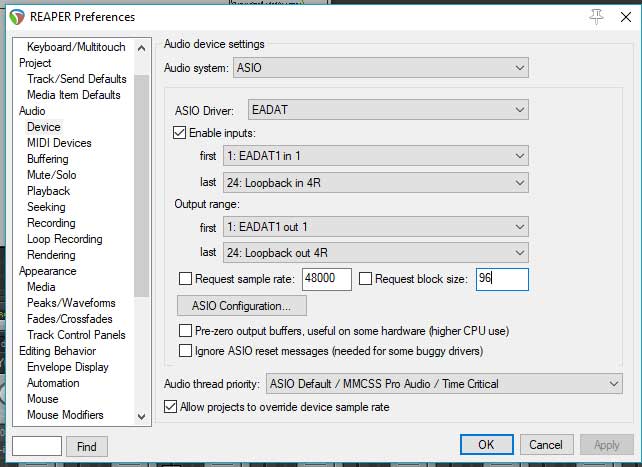Open Track/Send Defaults page

pyautogui.click(x=77, y=79)
